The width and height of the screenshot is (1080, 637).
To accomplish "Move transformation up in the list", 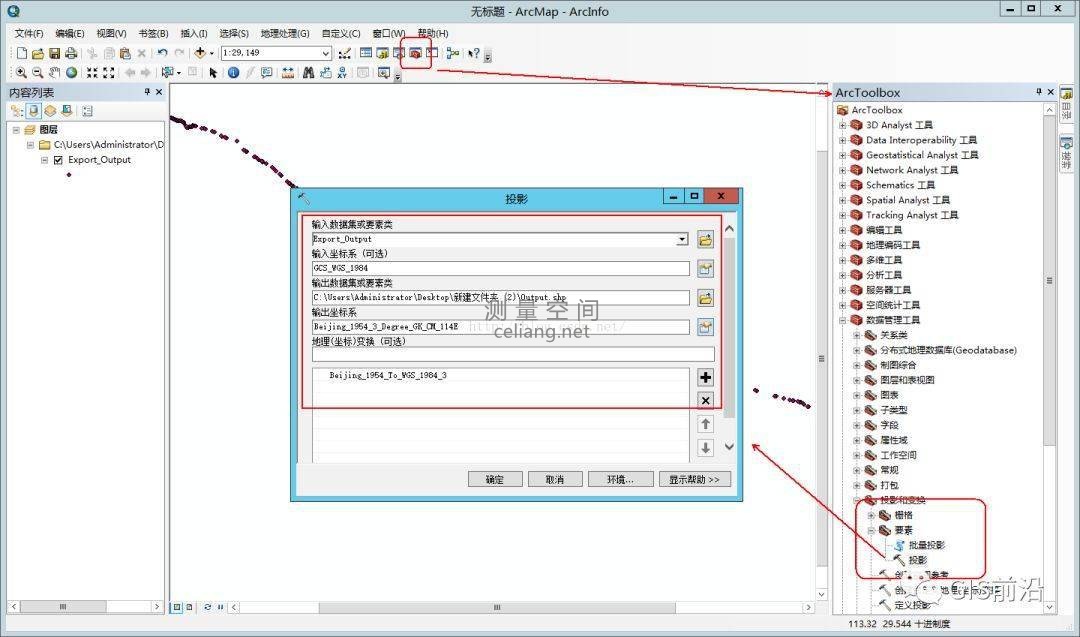I will coord(705,424).
